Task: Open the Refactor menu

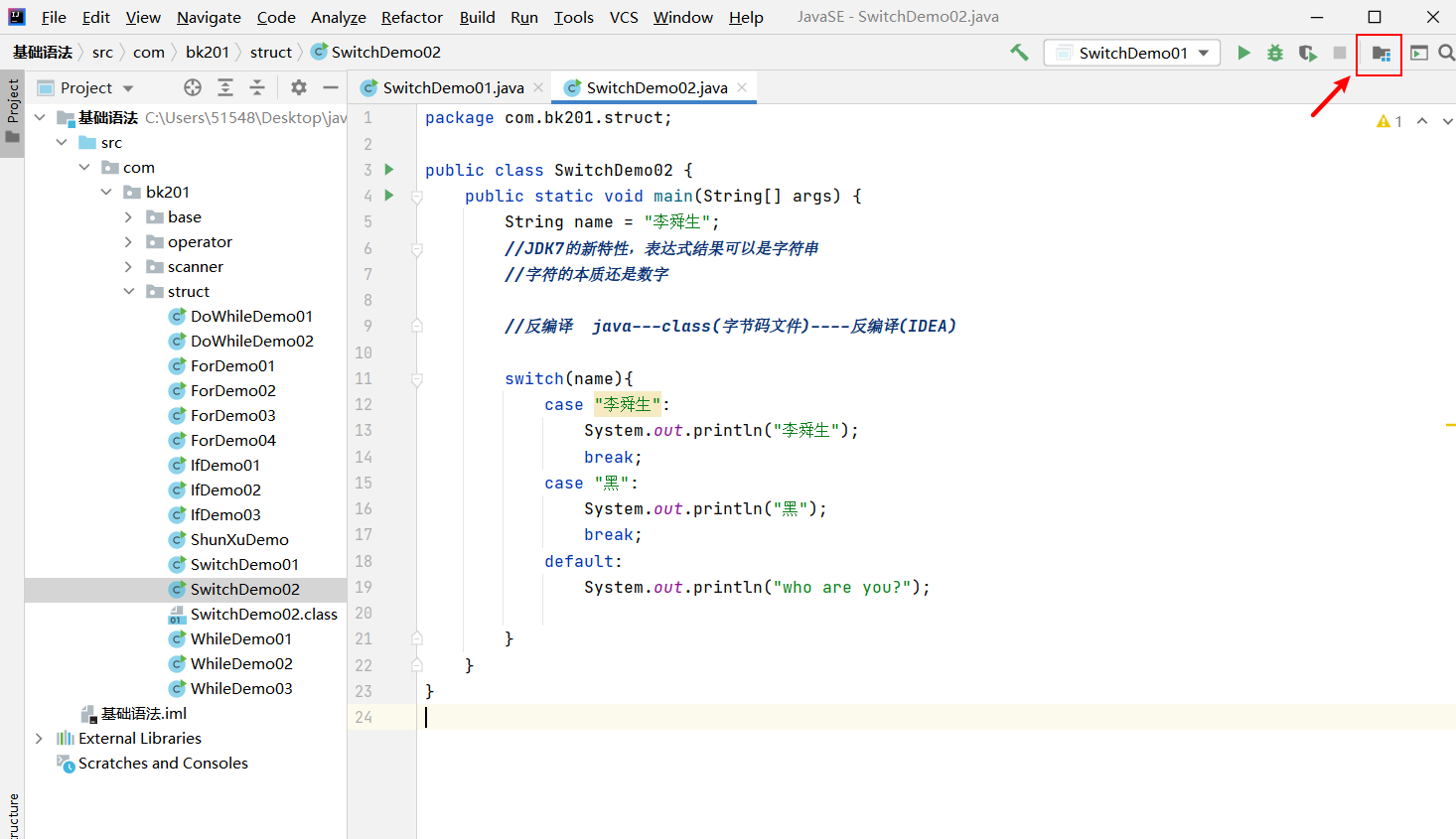Action: click(x=411, y=17)
